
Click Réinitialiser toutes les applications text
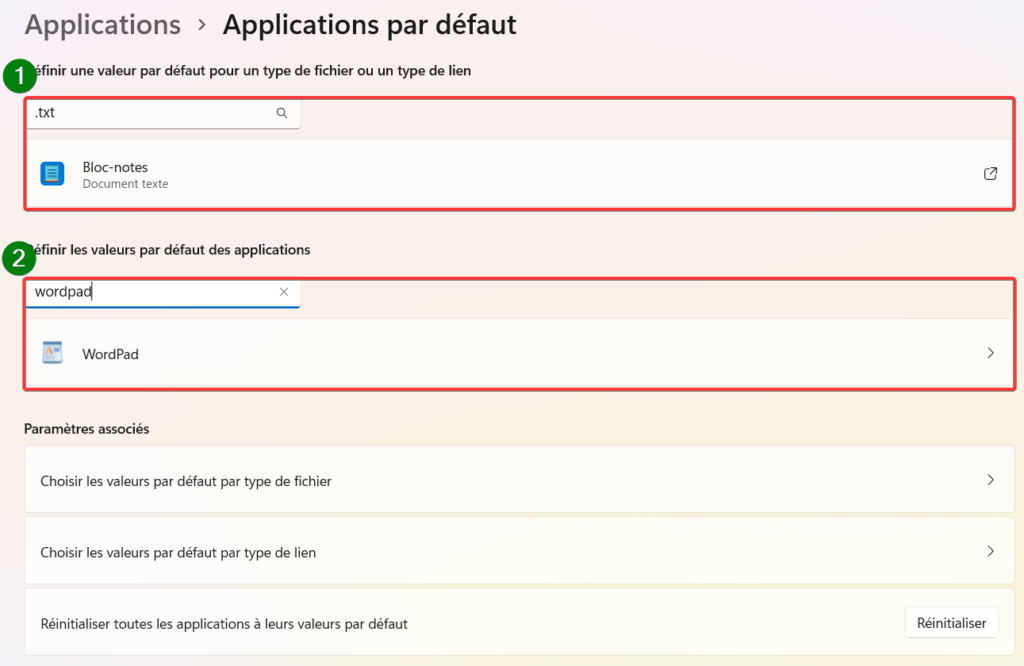coord(224,624)
